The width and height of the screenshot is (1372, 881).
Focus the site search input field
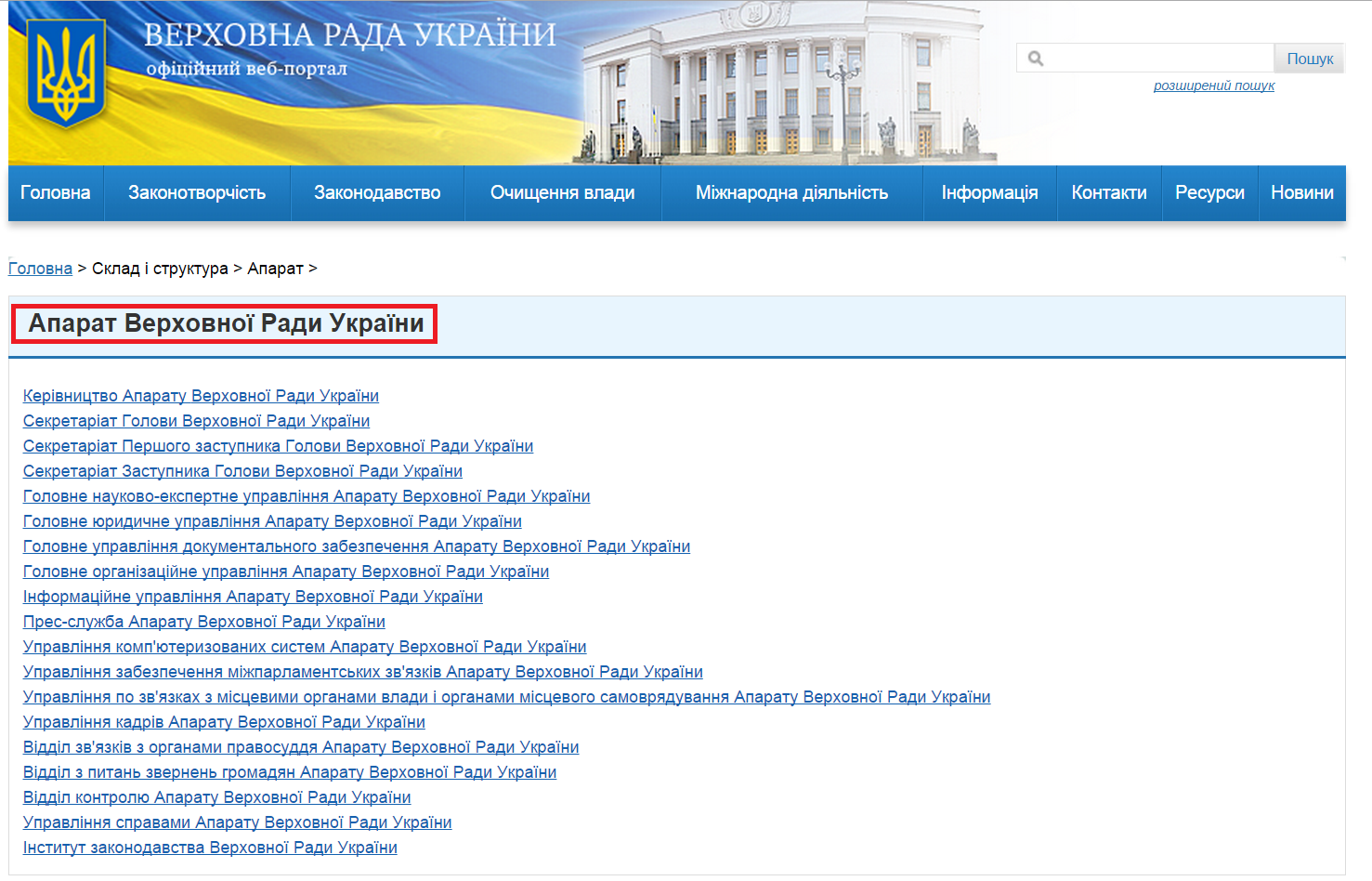coord(1145,59)
